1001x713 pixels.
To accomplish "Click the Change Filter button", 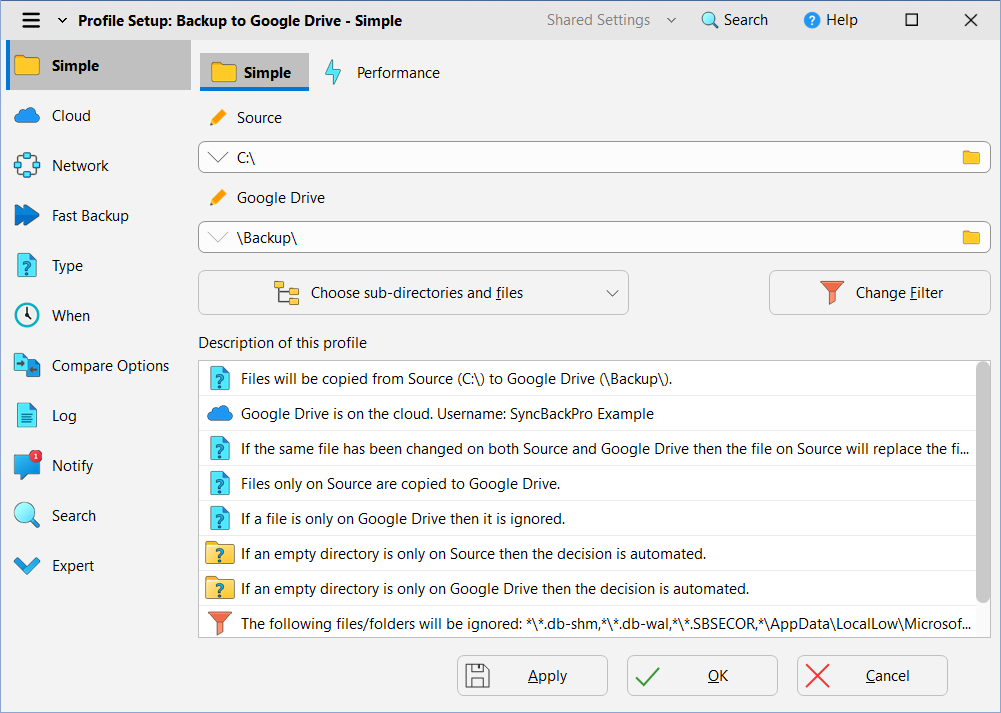I will click(880, 292).
